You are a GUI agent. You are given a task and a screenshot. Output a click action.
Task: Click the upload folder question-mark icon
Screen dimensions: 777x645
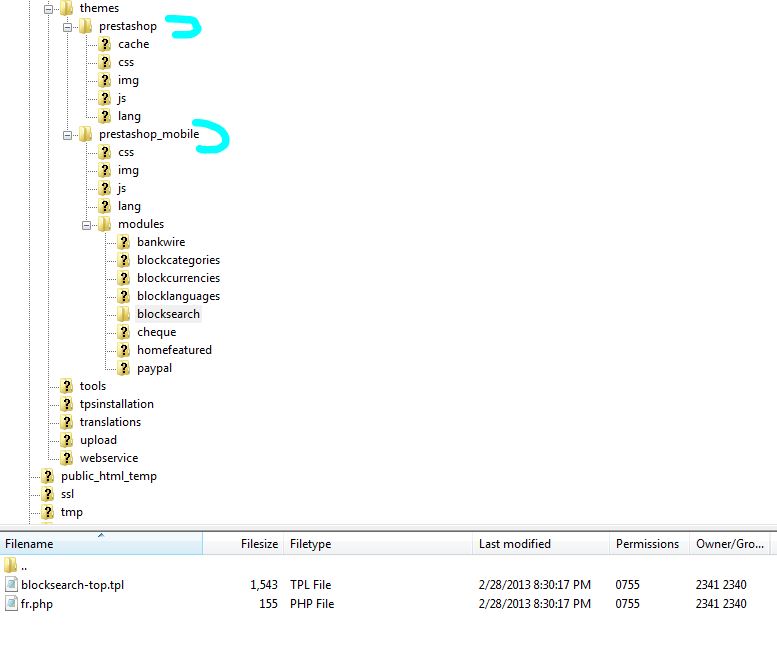[x=66, y=440]
